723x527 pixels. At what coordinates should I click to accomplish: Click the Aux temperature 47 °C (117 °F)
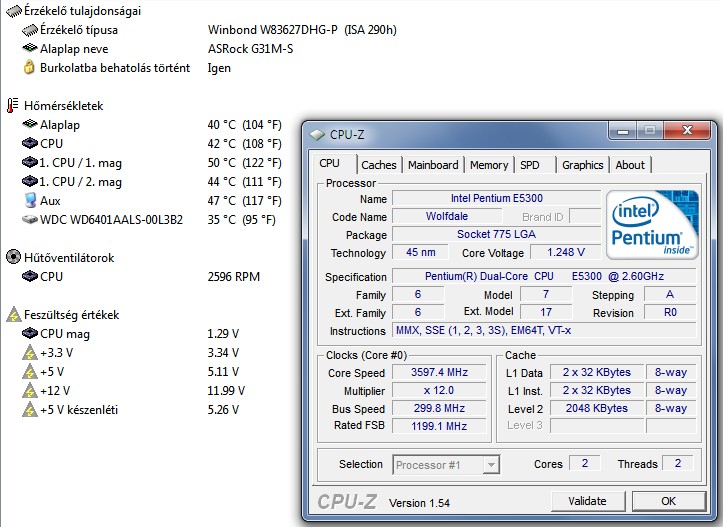click(244, 201)
